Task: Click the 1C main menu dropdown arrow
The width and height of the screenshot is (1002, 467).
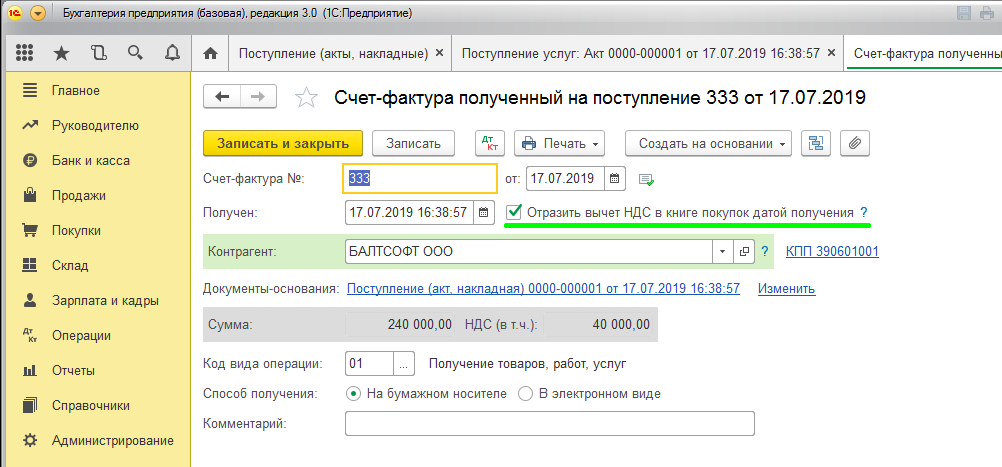Action: (38, 13)
